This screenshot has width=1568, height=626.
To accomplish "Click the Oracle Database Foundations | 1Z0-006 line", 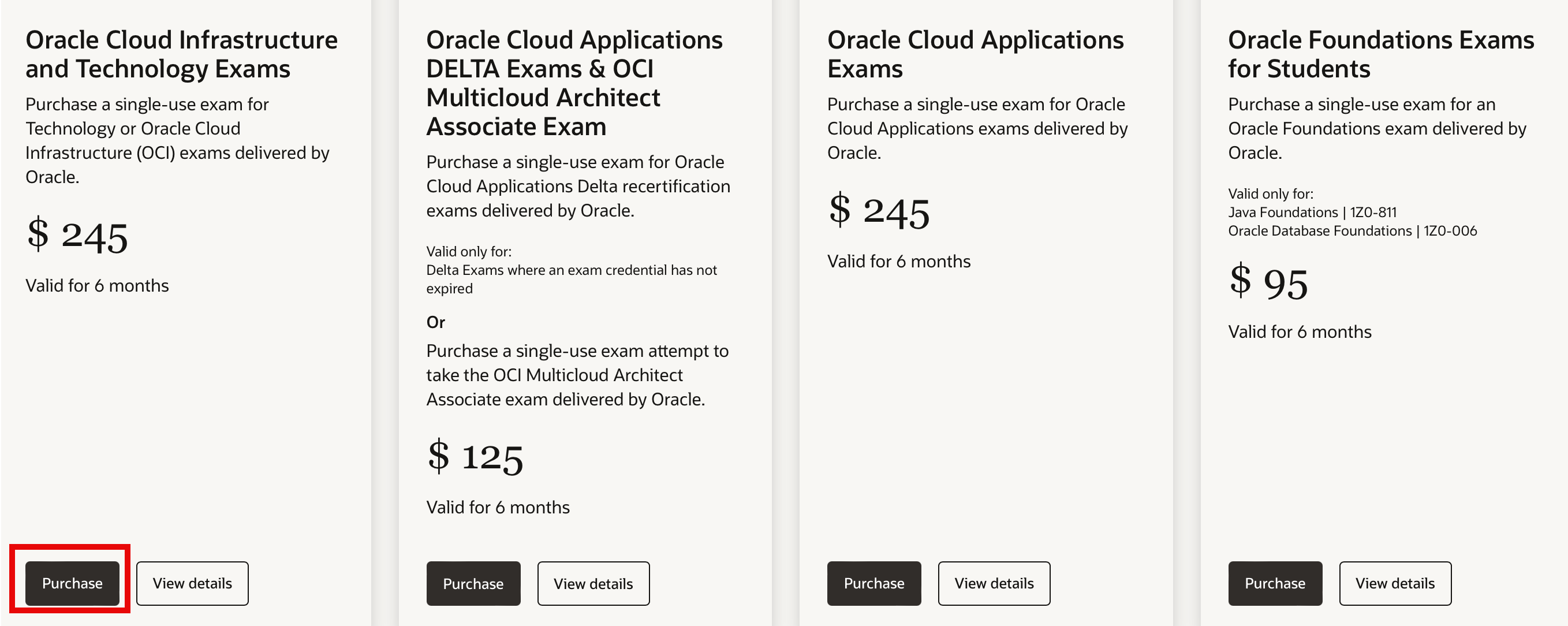I will [1352, 231].
